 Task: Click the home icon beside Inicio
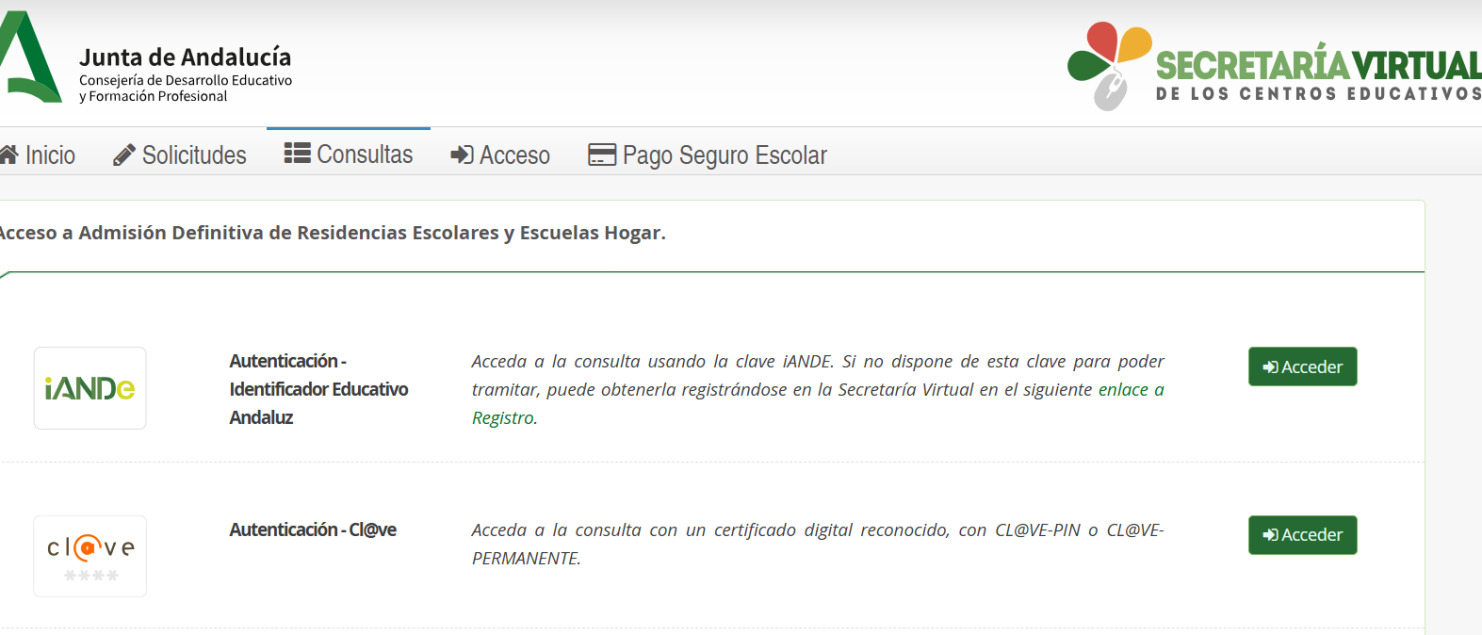8,155
